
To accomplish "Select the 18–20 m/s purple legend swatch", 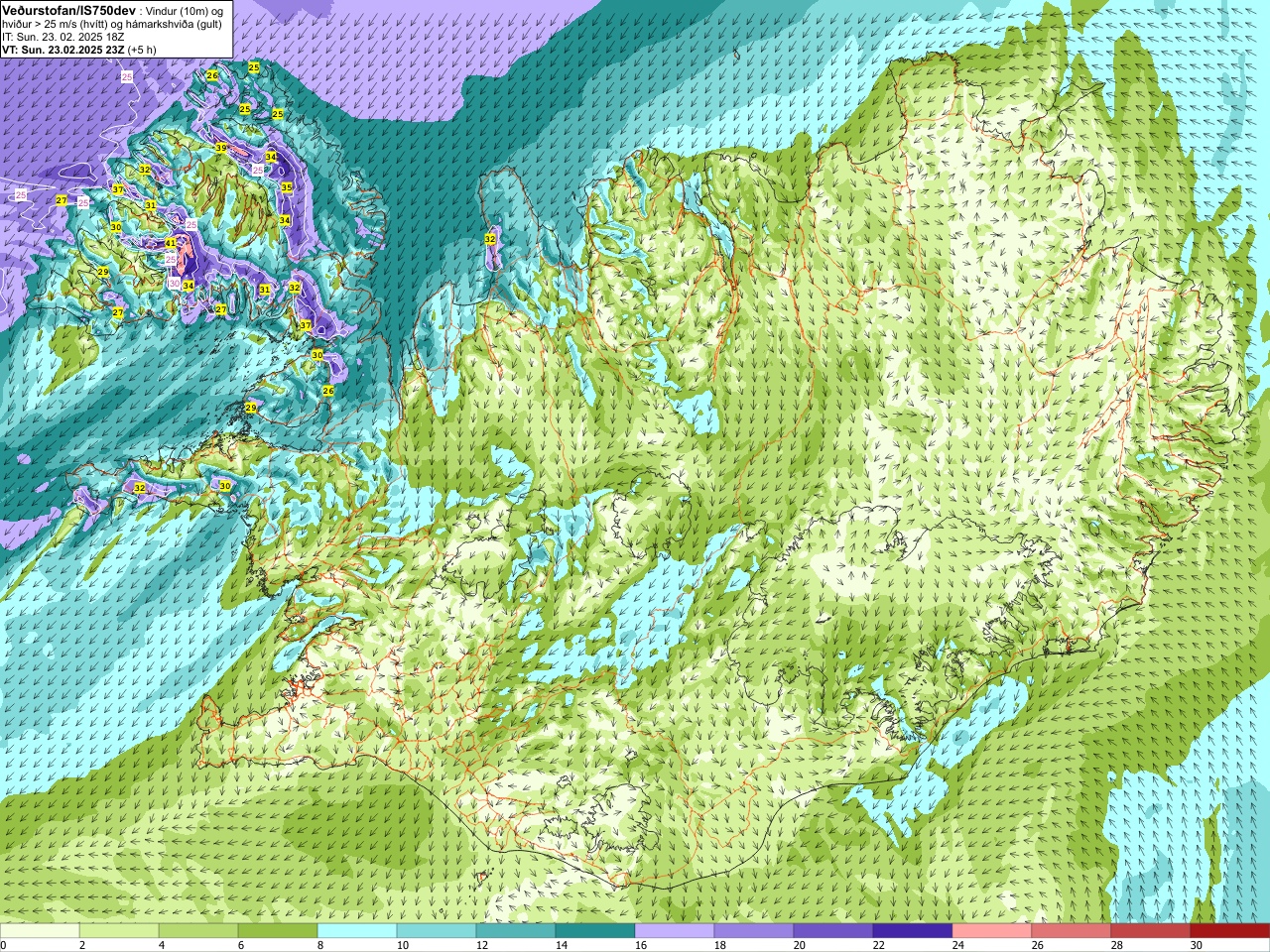I will click(x=754, y=931).
